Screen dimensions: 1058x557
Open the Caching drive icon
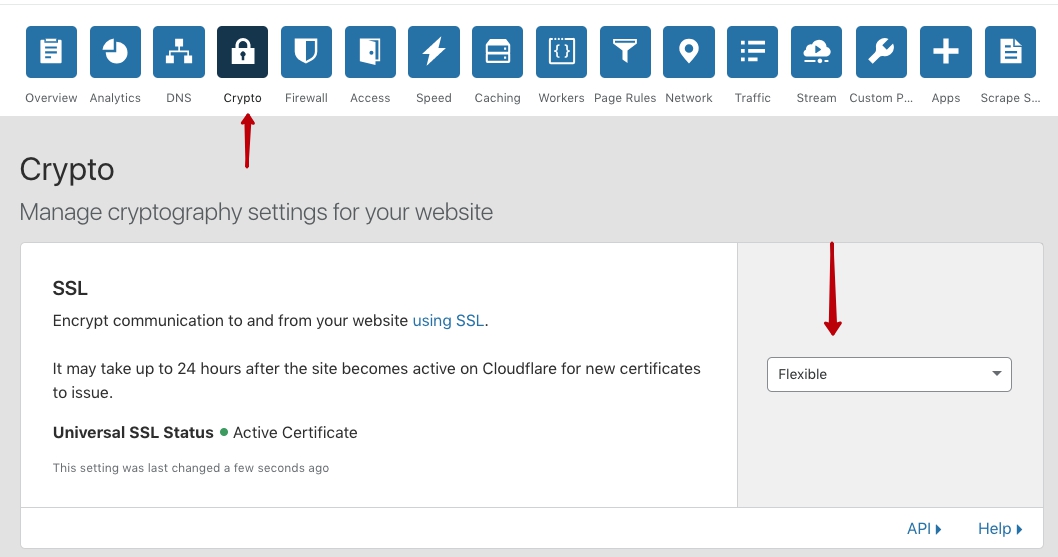tap(497, 52)
